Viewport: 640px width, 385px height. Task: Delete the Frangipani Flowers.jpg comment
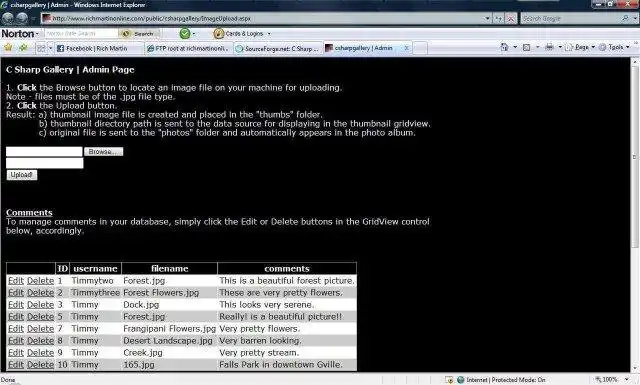[40, 329]
